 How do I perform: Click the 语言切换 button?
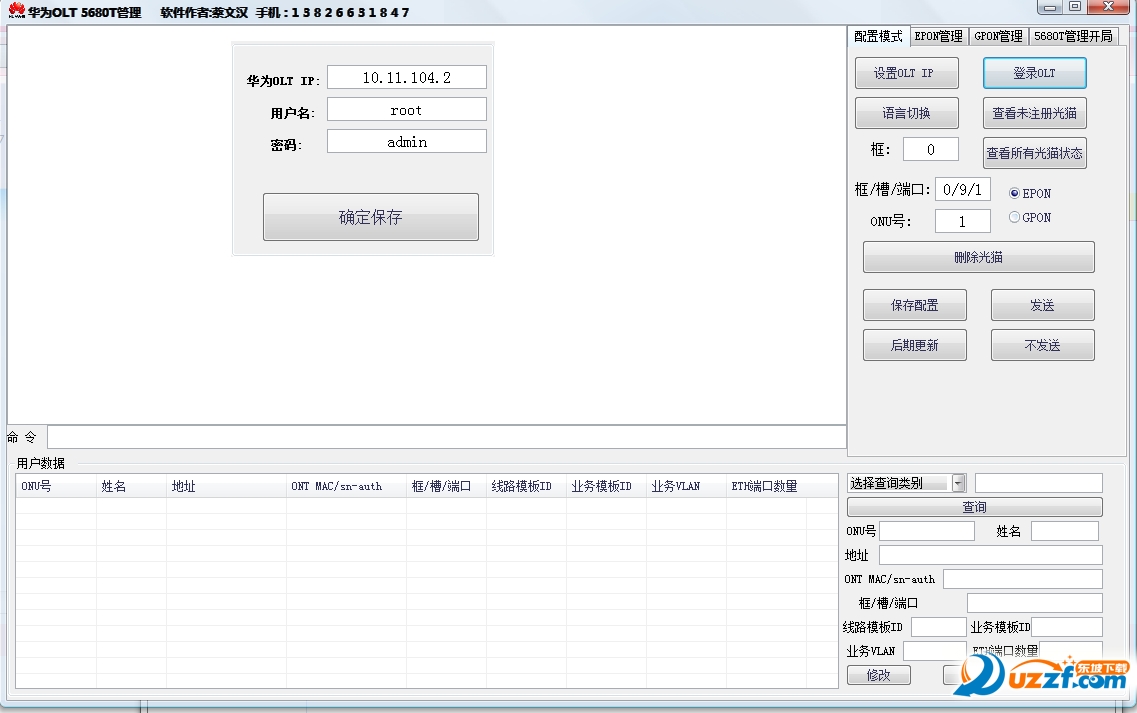tap(906, 113)
